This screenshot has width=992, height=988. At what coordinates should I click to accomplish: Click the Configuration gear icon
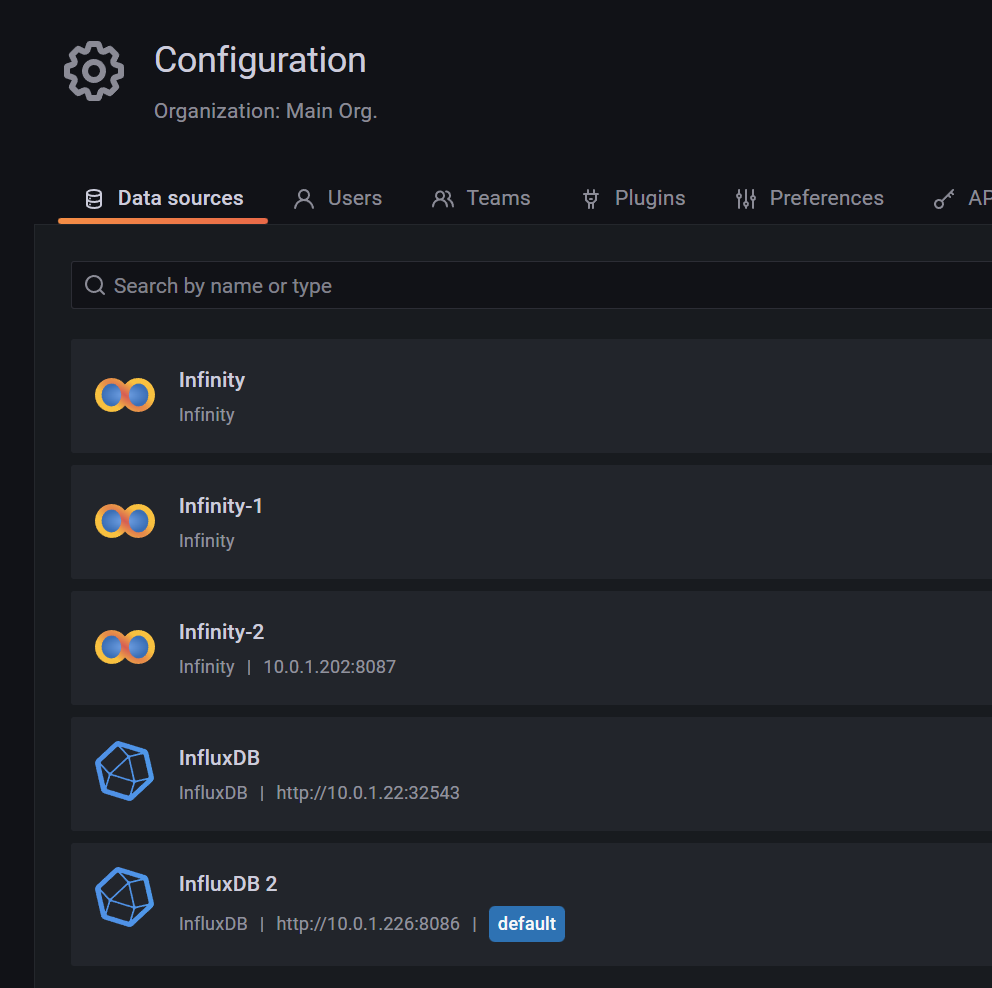click(94, 71)
